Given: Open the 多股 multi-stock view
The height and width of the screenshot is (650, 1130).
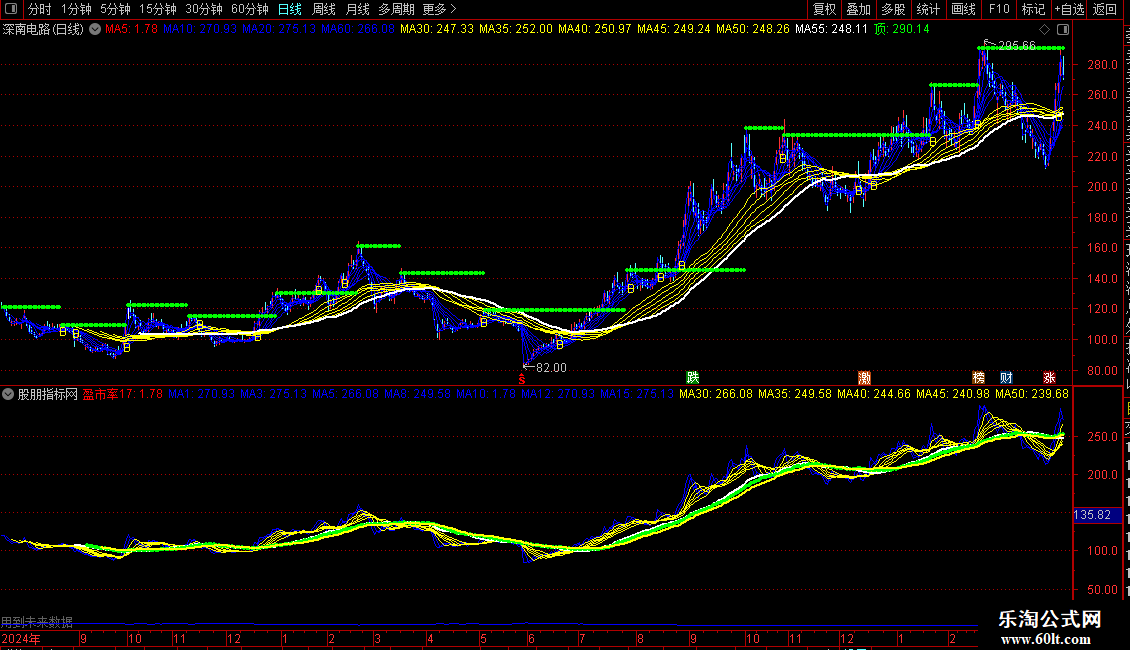Looking at the screenshot, I should [x=894, y=9].
